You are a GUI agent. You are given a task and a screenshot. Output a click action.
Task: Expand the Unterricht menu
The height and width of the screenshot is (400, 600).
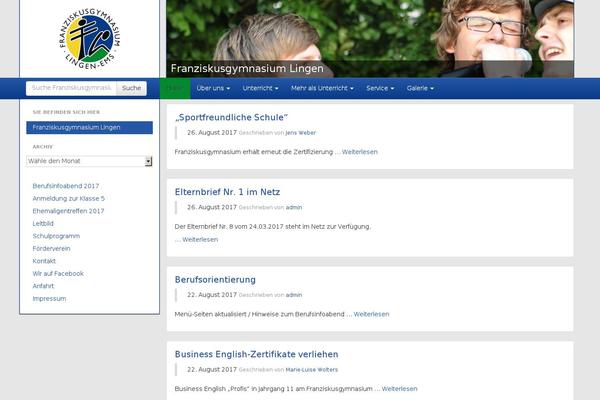click(x=261, y=88)
